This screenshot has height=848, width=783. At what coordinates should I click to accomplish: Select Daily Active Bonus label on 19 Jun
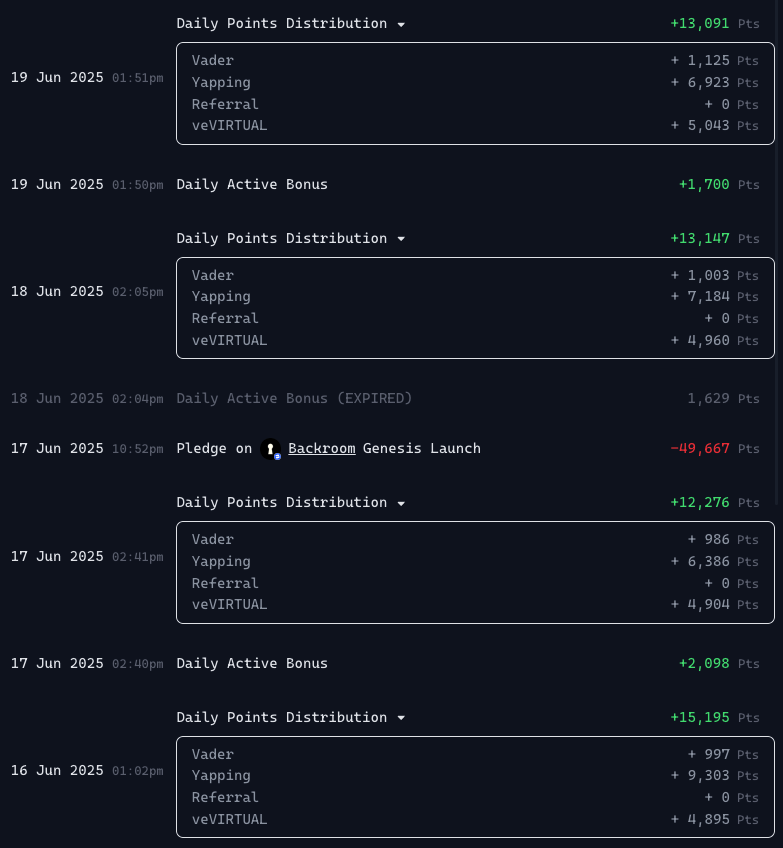[x=252, y=184]
